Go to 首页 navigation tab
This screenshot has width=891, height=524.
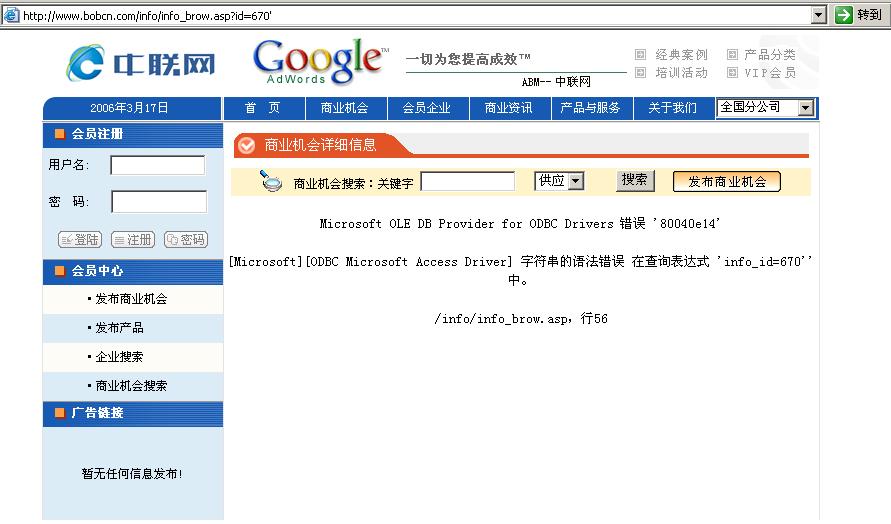point(264,108)
